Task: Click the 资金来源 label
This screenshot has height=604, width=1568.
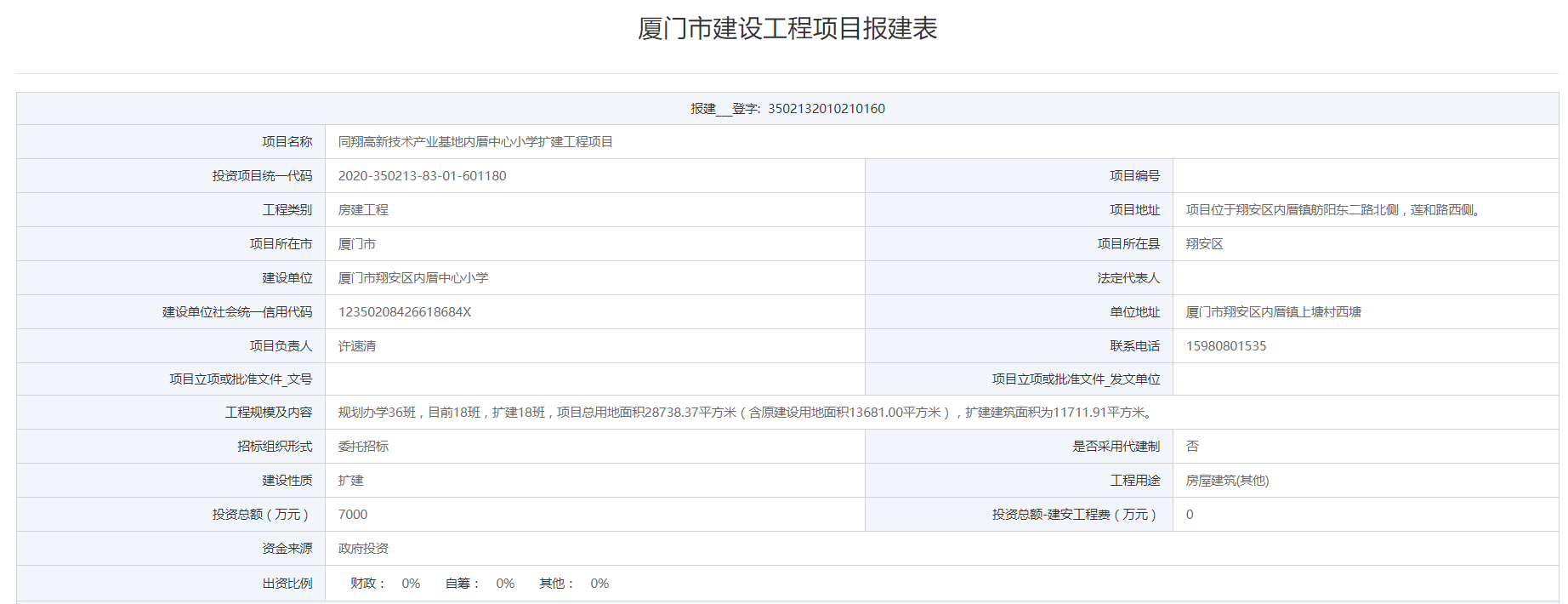Action: (x=287, y=549)
